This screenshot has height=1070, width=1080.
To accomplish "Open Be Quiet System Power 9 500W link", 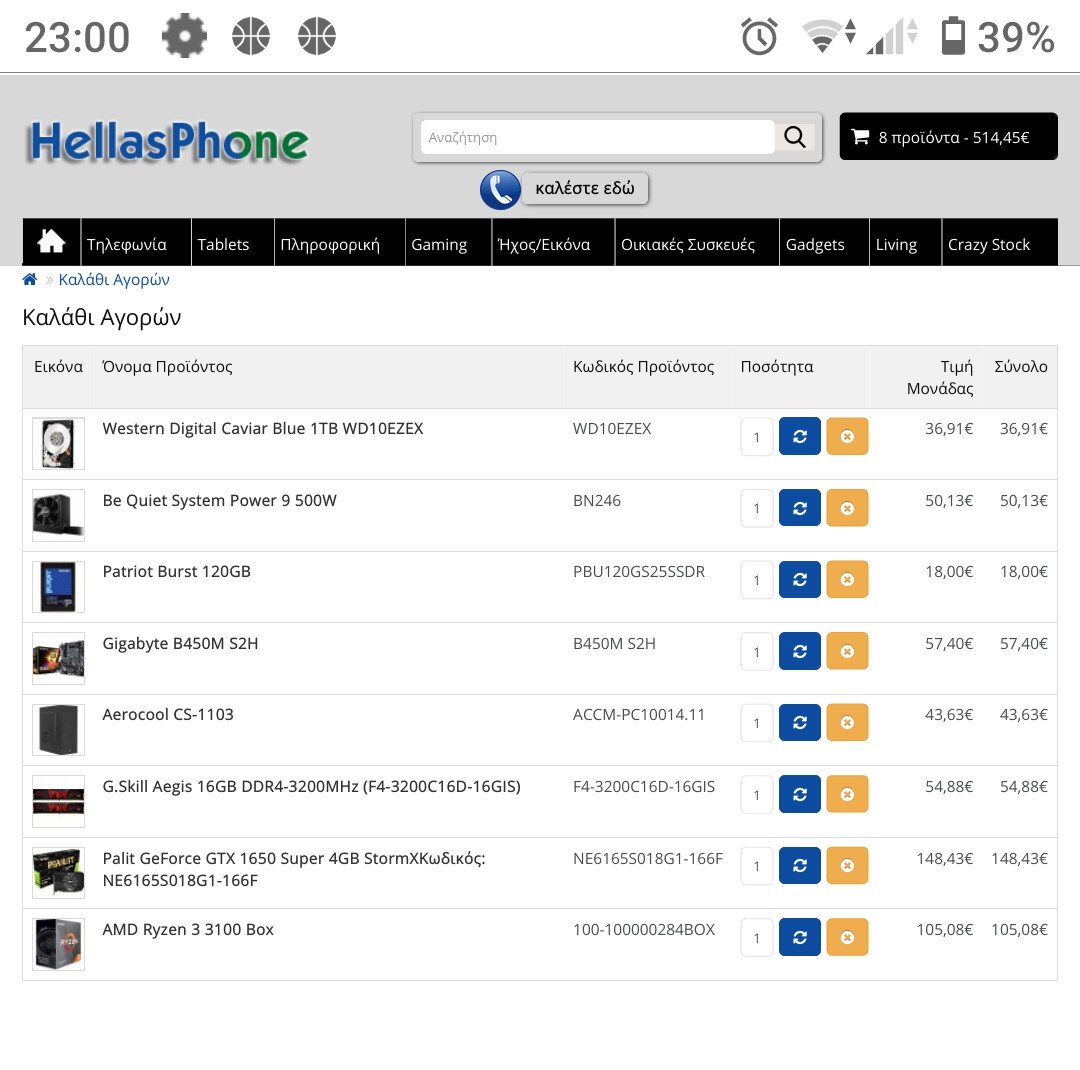I will [x=219, y=500].
